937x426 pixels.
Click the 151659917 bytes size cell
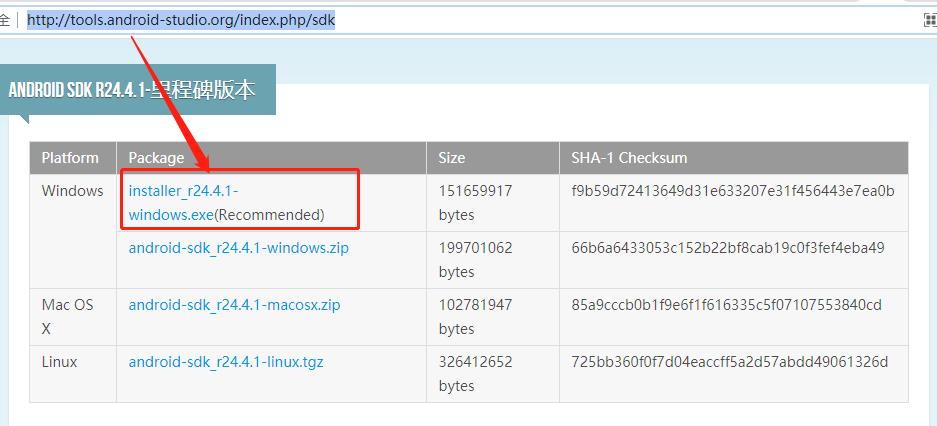pos(475,202)
